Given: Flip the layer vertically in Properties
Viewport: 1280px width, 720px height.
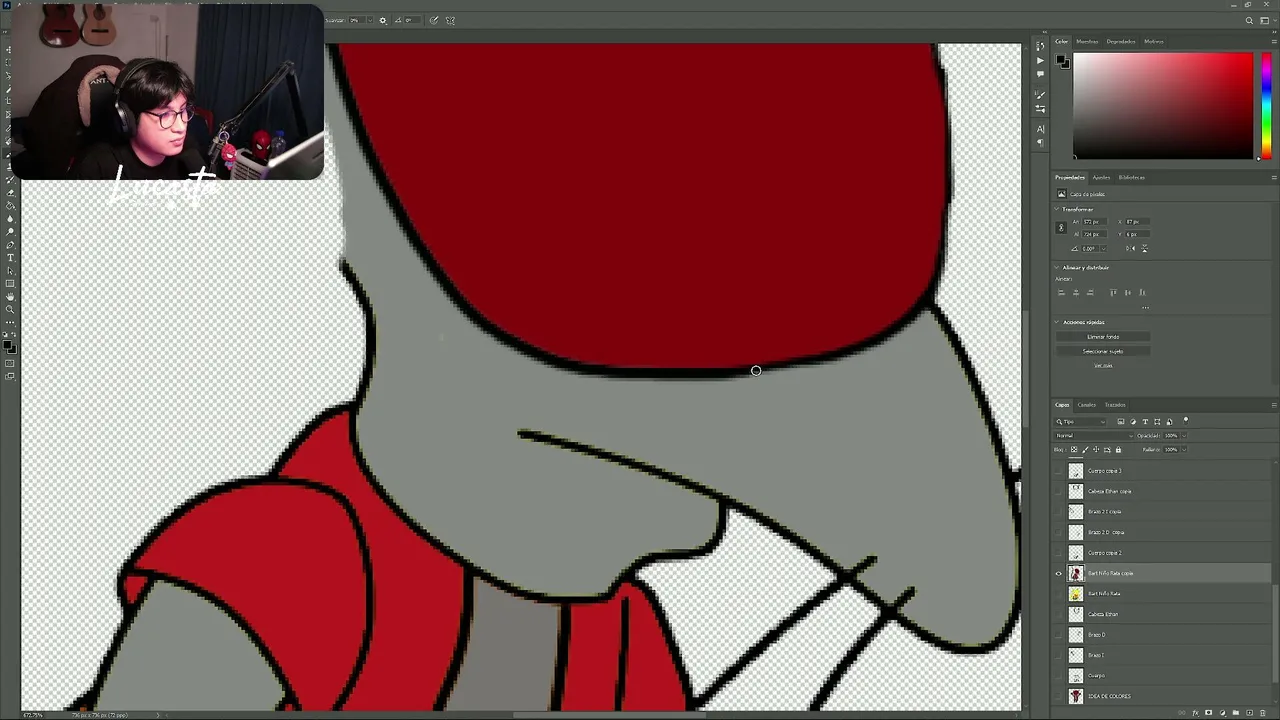Looking at the screenshot, I should click(1144, 248).
